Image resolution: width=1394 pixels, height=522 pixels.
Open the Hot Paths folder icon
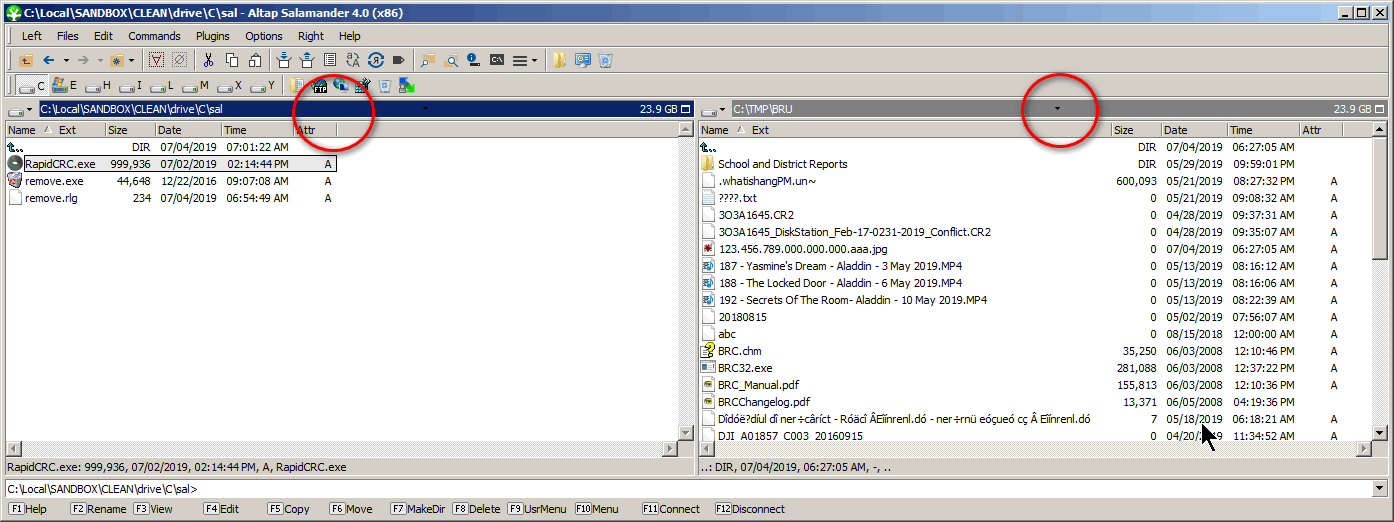click(117, 60)
